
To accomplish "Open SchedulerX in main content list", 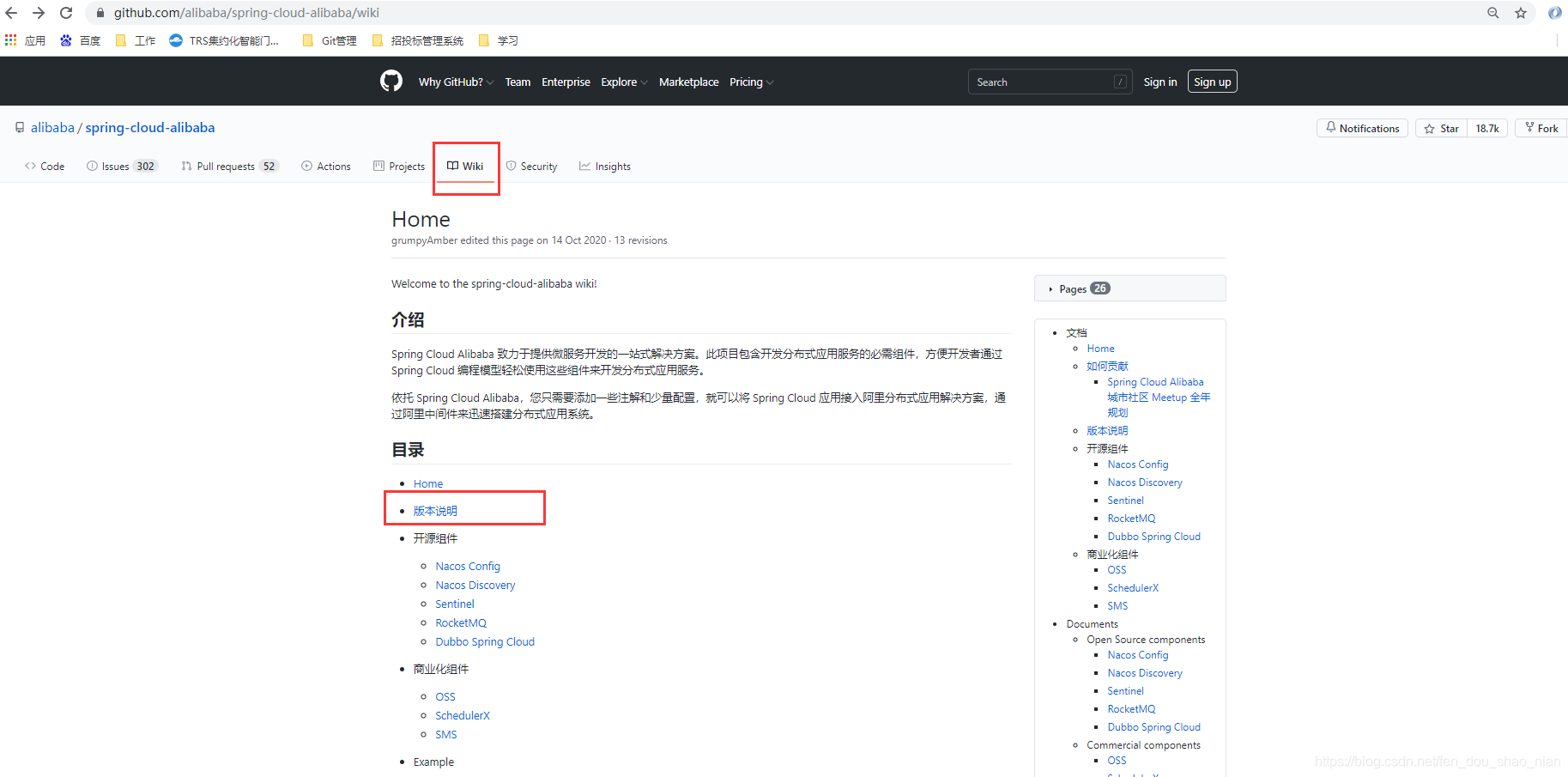I will pos(463,716).
